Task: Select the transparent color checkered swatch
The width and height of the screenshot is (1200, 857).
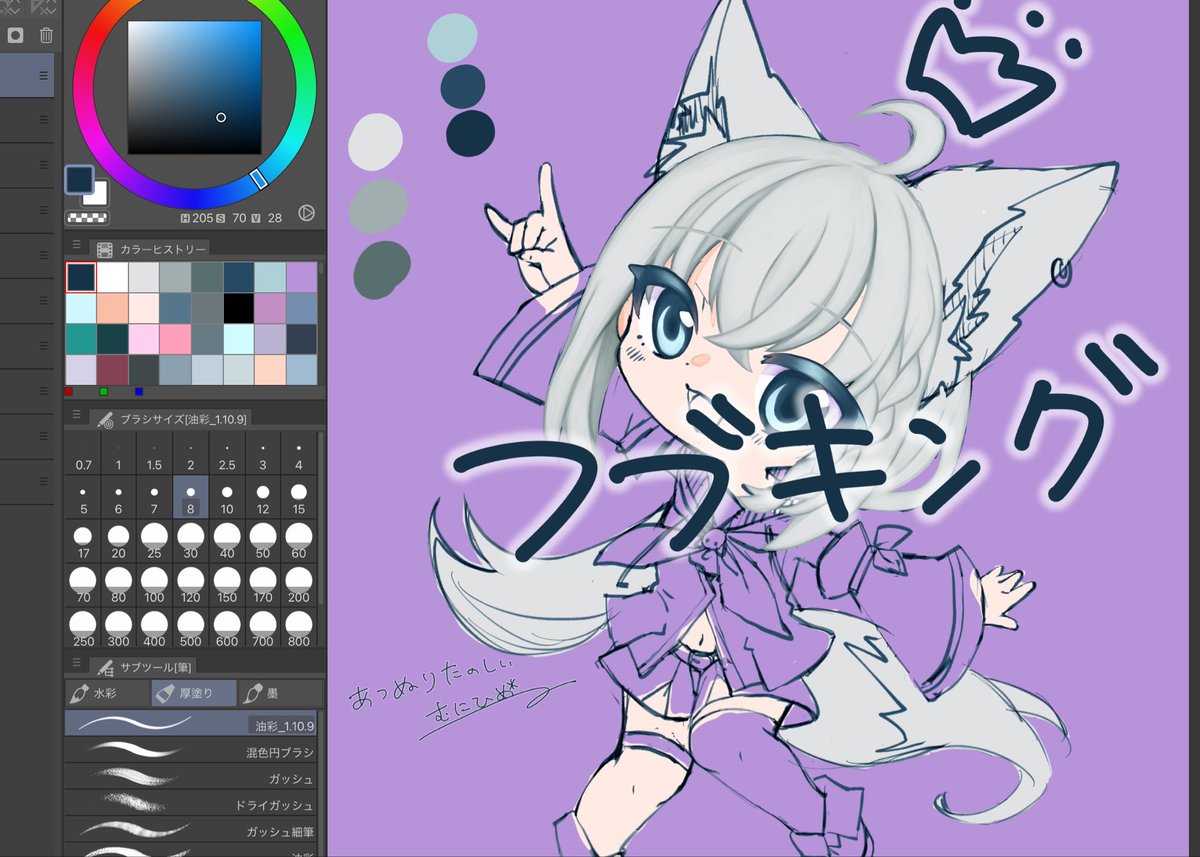Action: pos(87,217)
